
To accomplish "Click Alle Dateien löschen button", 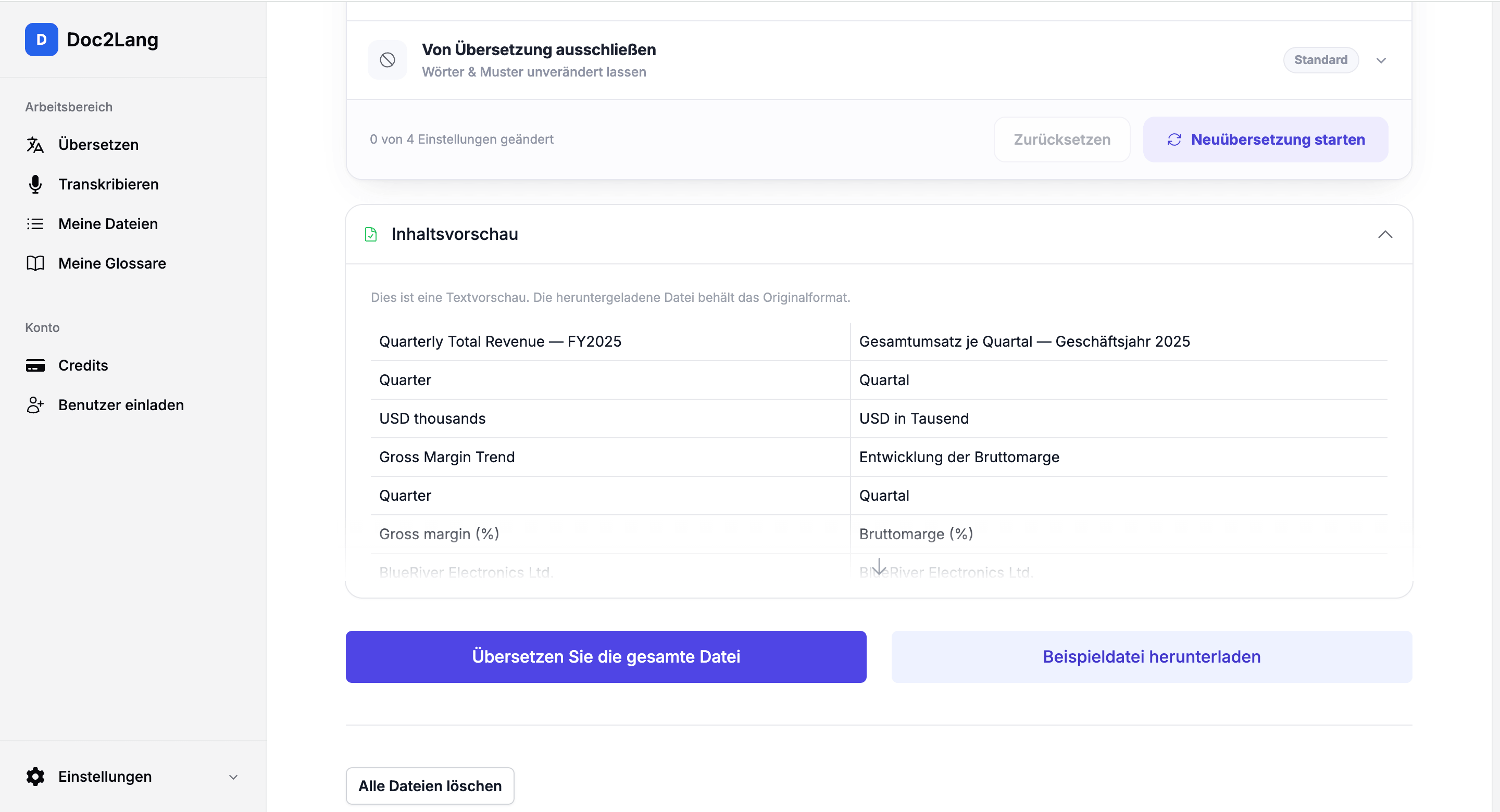I will pyautogui.click(x=430, y=786).
